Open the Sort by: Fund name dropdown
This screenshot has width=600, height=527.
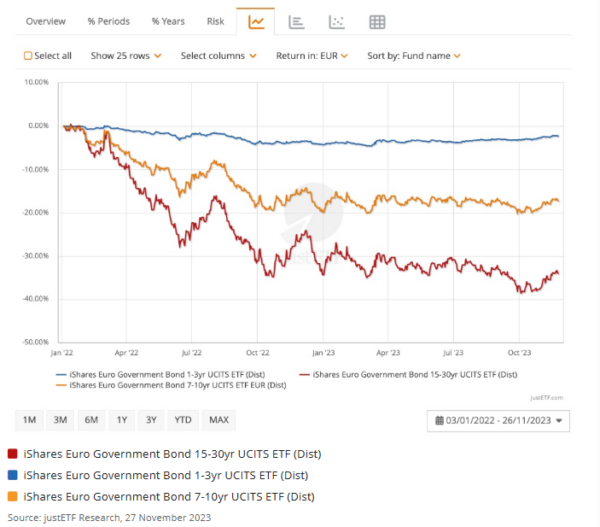414,56
